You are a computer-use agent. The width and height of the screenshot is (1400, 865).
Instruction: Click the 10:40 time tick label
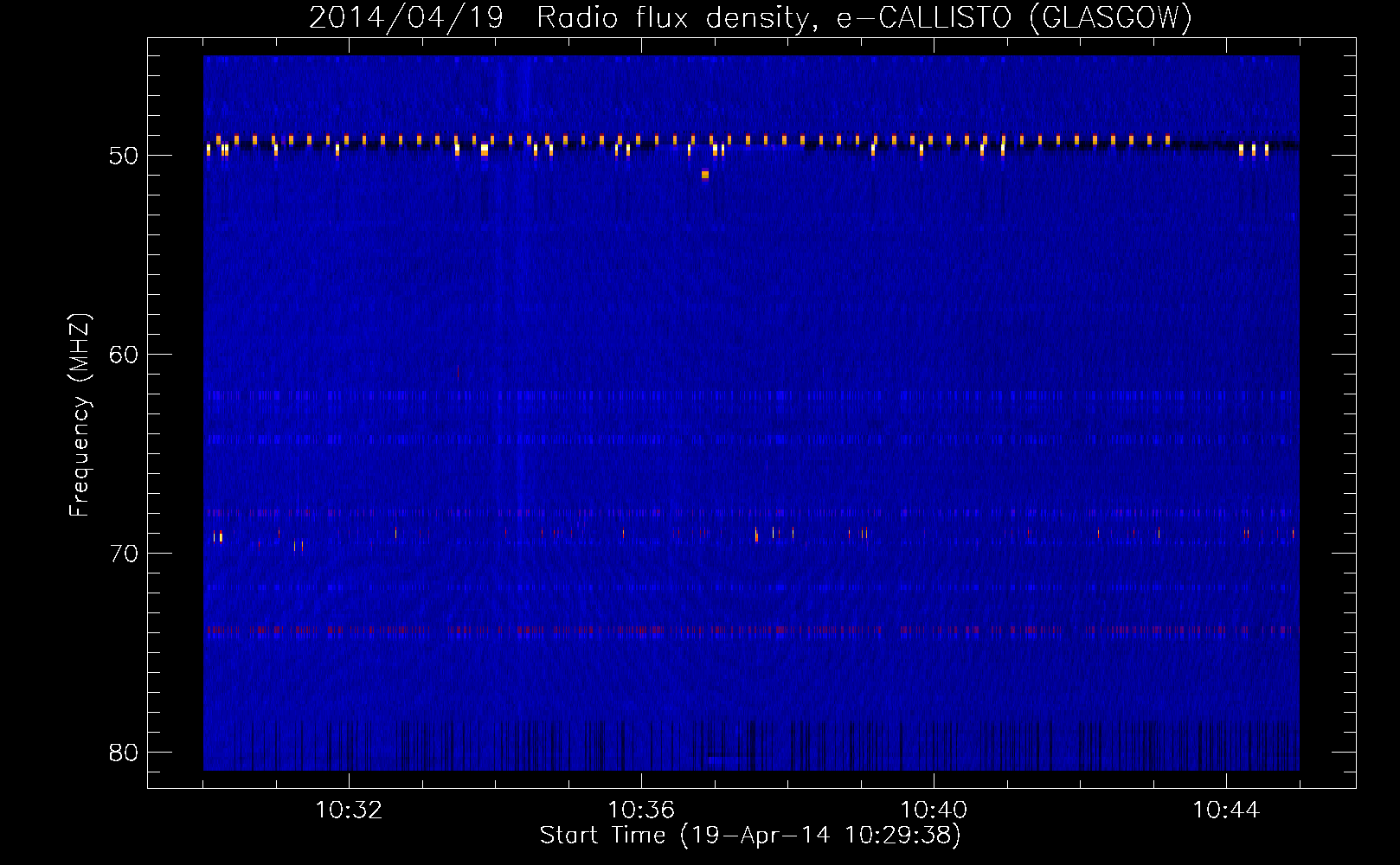pos(934,811)
